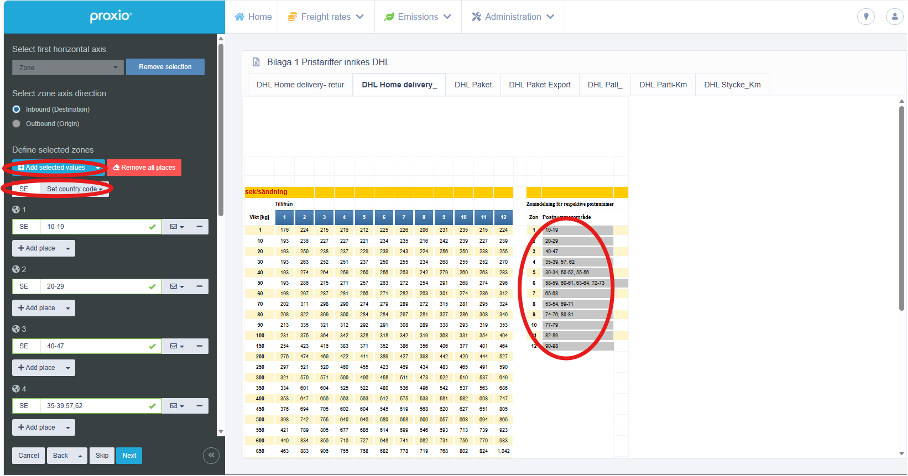The width and height of the screenshot is (908, 476).
Task: Remove zone 1 place with minus icon
Action: (200, 227)
